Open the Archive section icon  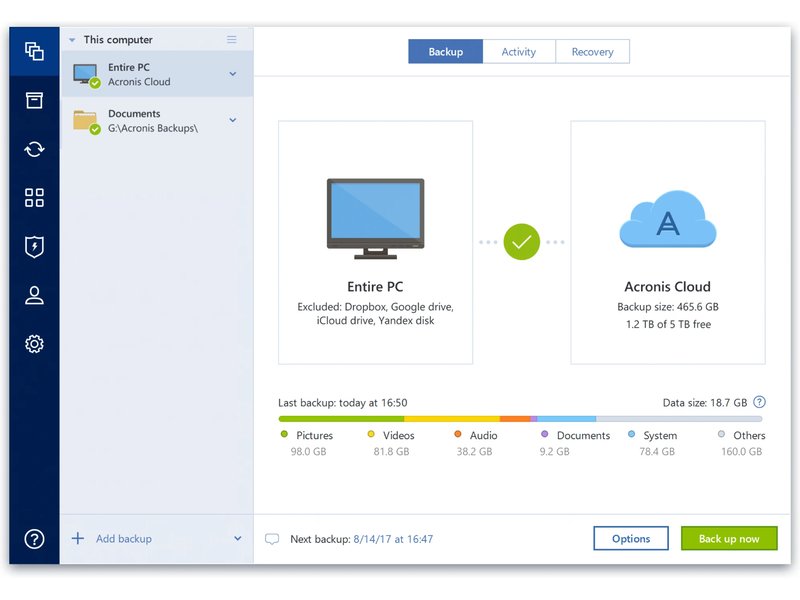coord(34,100)
